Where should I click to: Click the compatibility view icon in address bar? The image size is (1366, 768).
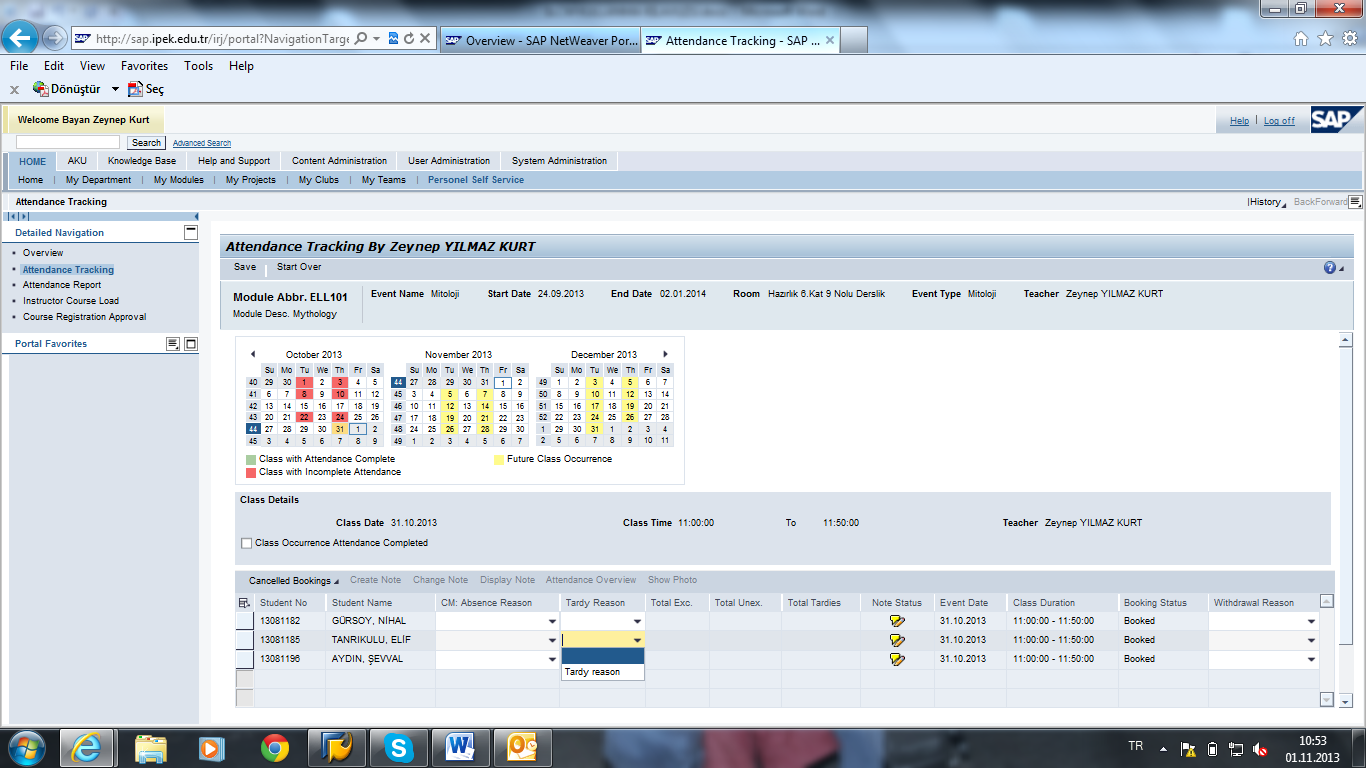pos(393,39)
